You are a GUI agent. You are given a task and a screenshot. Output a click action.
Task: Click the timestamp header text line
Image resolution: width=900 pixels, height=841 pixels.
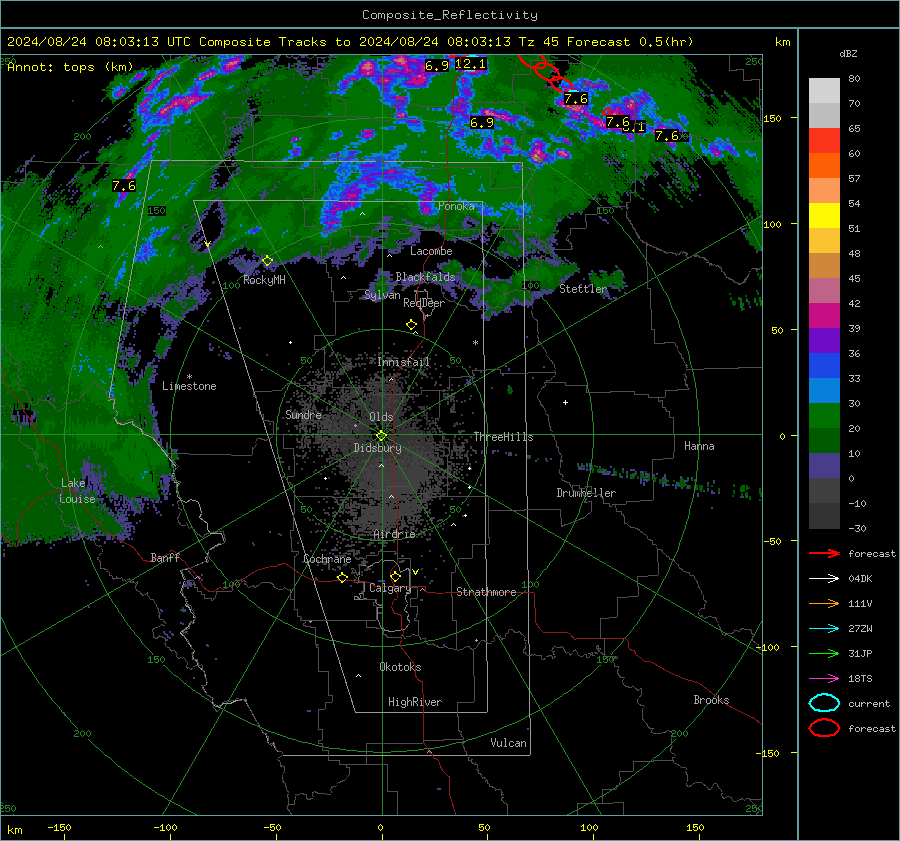[x=350, y=42]
